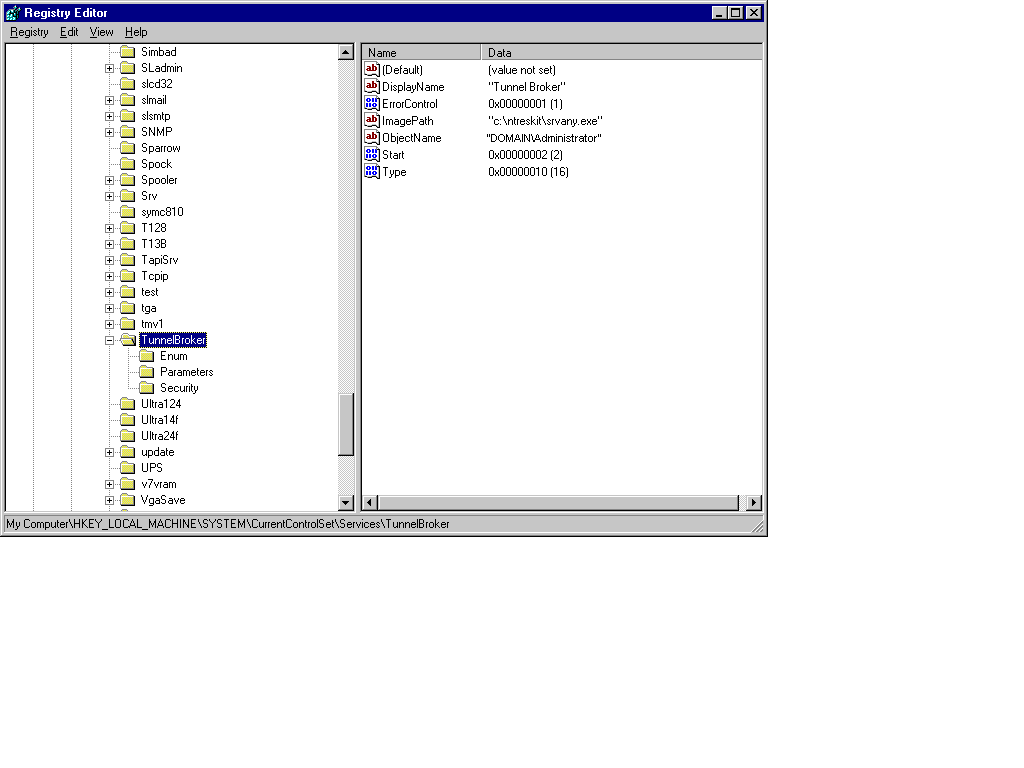Click the ErrorControl binary value icon
This screenshot has height=768, width=1024.
[372, 104]
